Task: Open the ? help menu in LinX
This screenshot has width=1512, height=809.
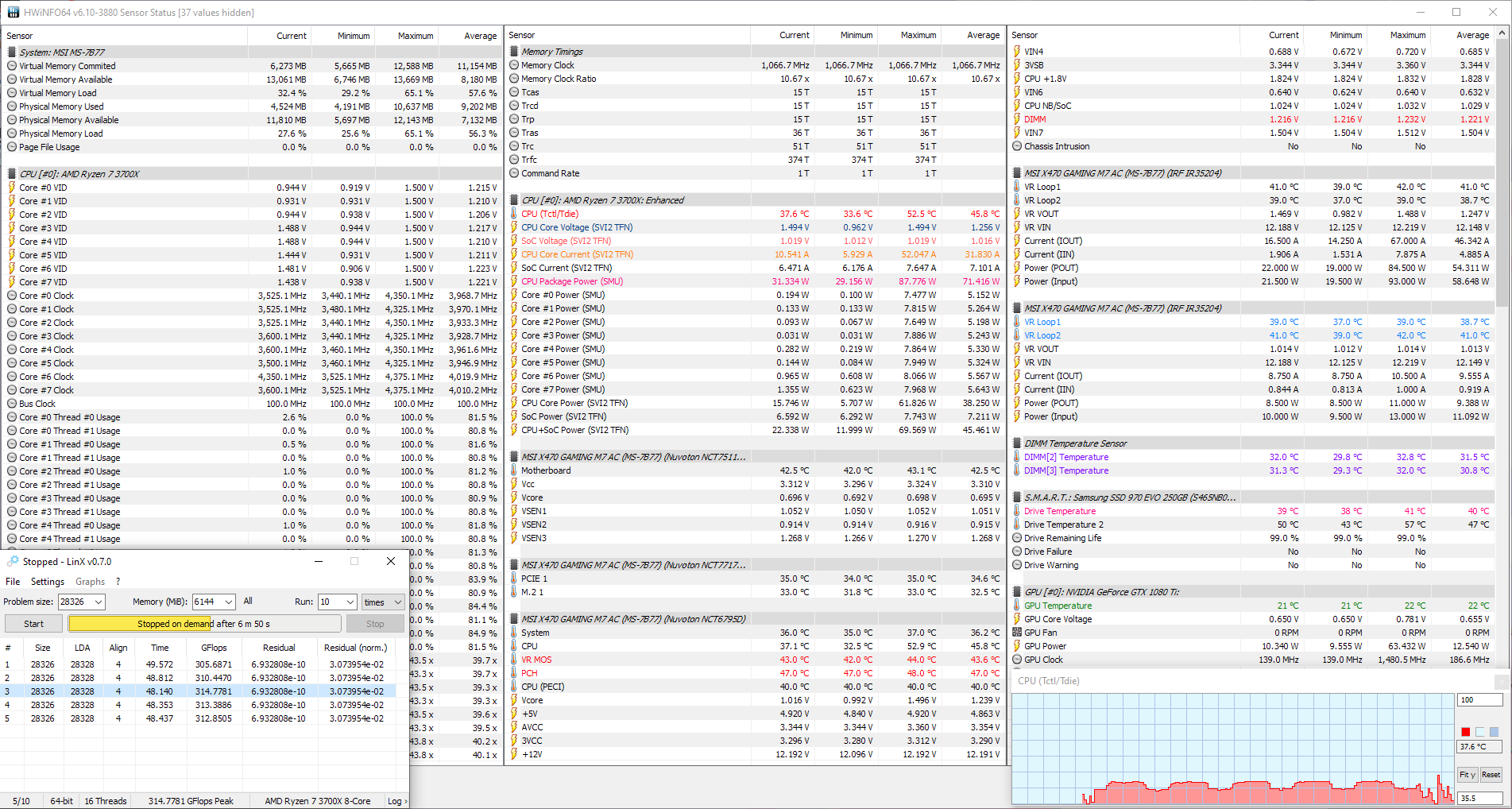Action: 118,582
